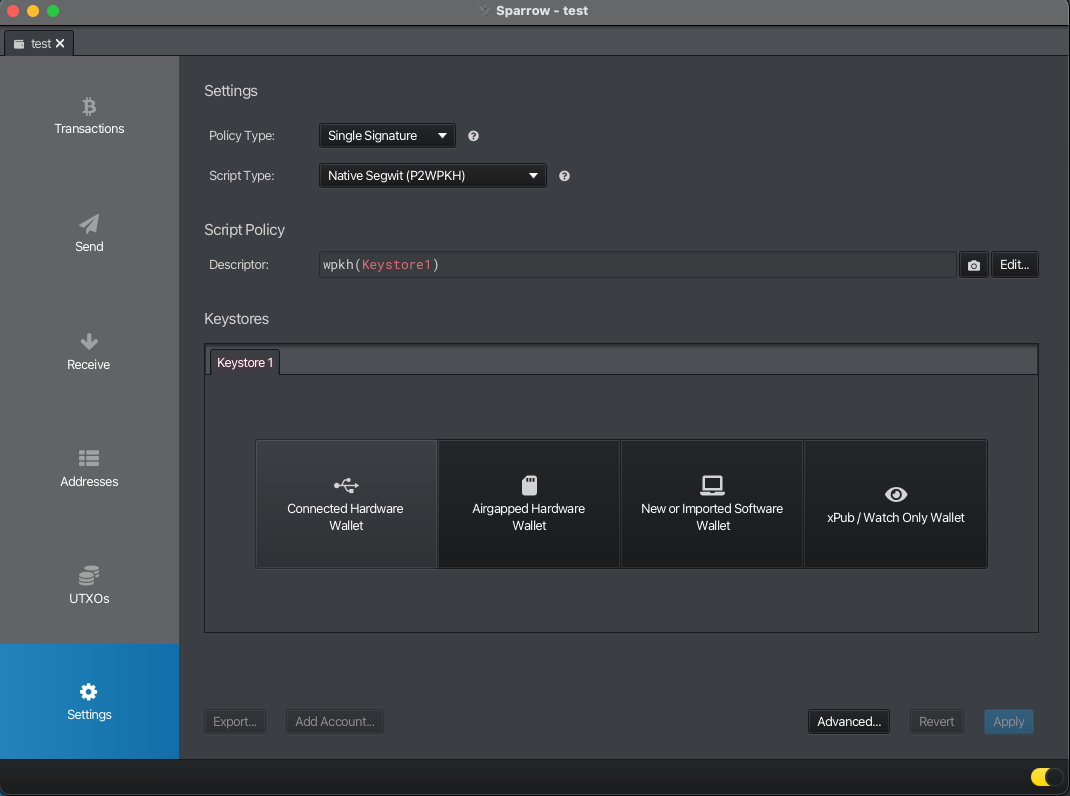This screenshot has width=1070, height=796.
Task: Toggle the server connection switch
Action: click(1047, 777)
